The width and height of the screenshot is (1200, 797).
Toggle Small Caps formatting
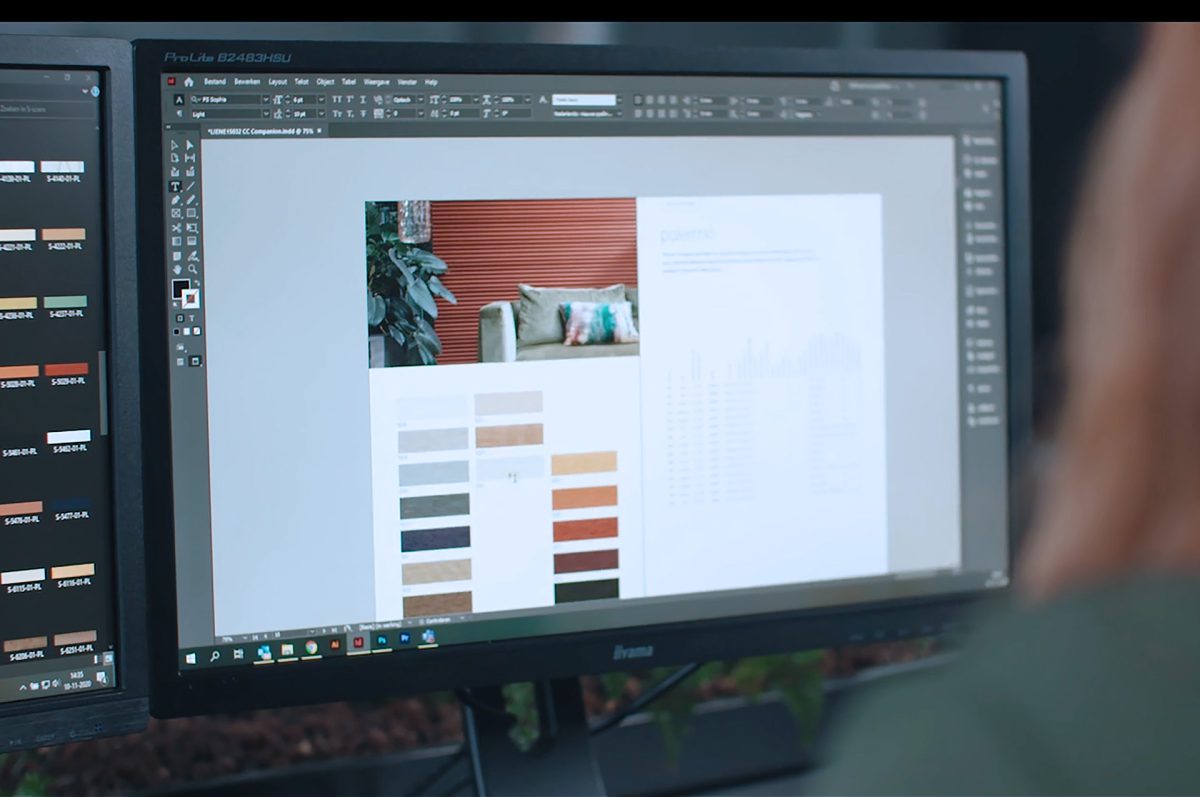pos(337,113)
